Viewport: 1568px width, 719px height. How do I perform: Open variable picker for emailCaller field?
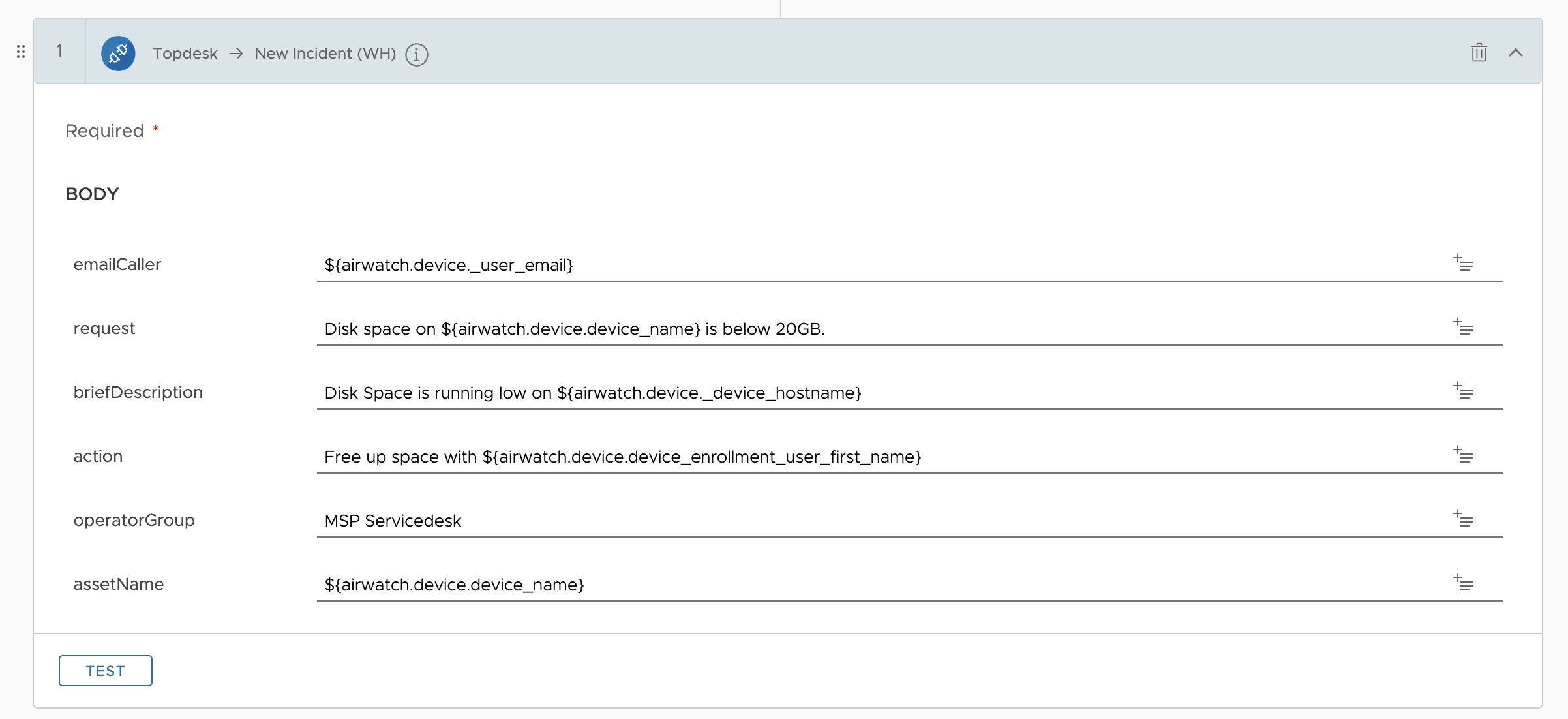tap(1462, 263)
